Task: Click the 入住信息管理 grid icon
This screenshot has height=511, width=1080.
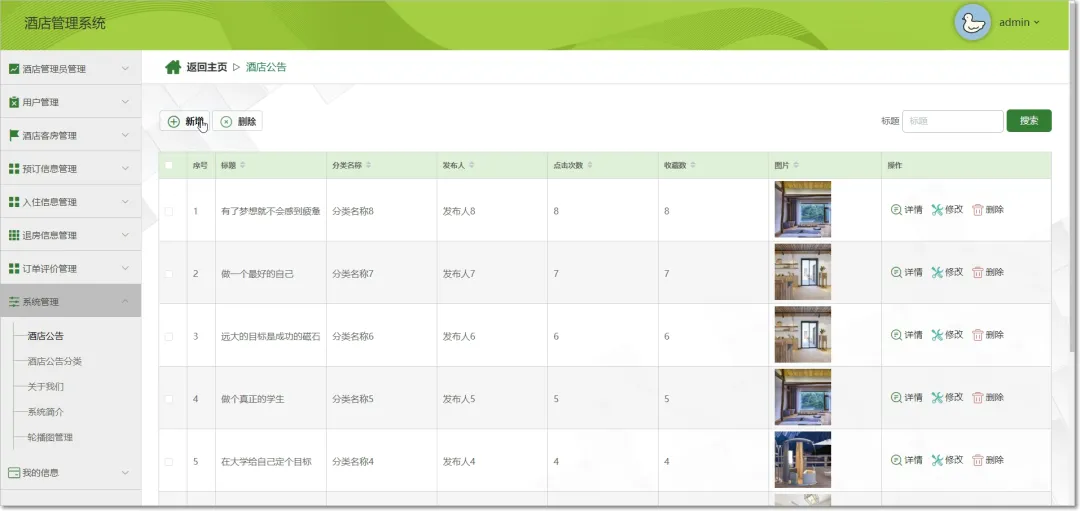Action: [14, 202]
